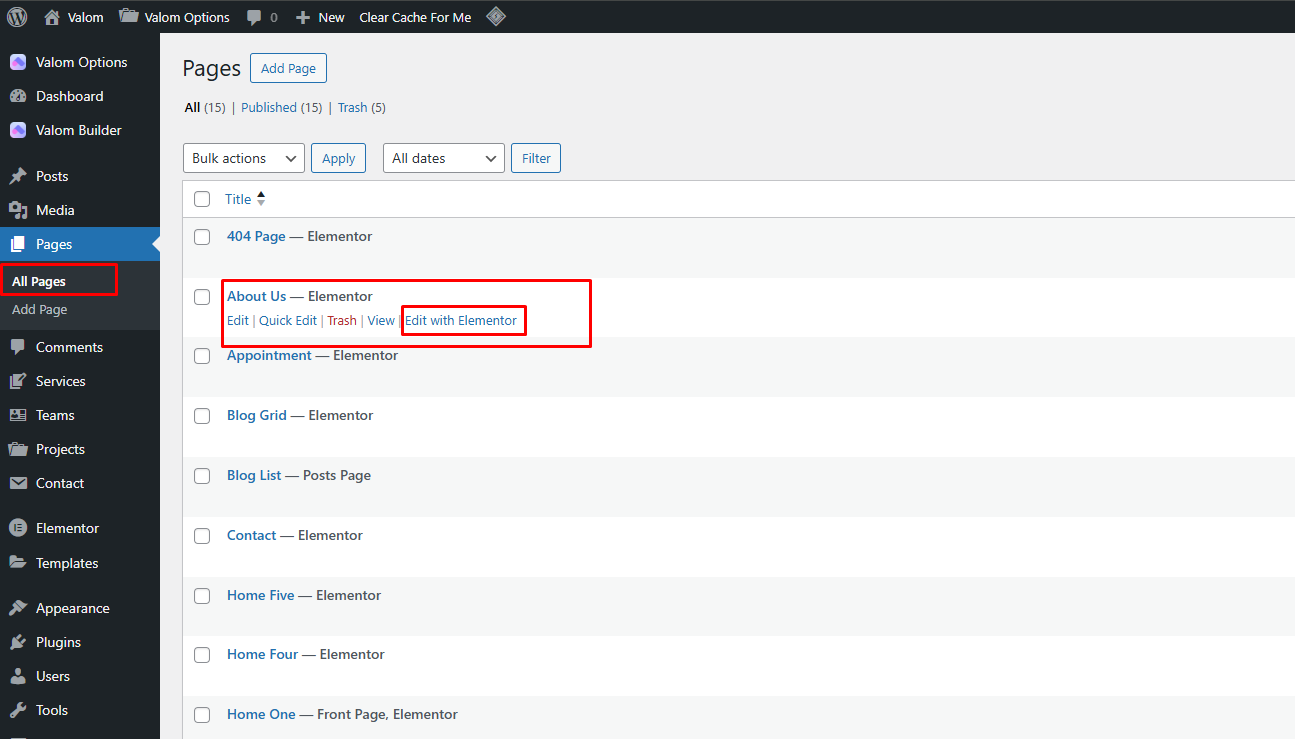1295x739 pixels.
Task: Click the diamond icon in top admin bar
Action: click(495, 17)
